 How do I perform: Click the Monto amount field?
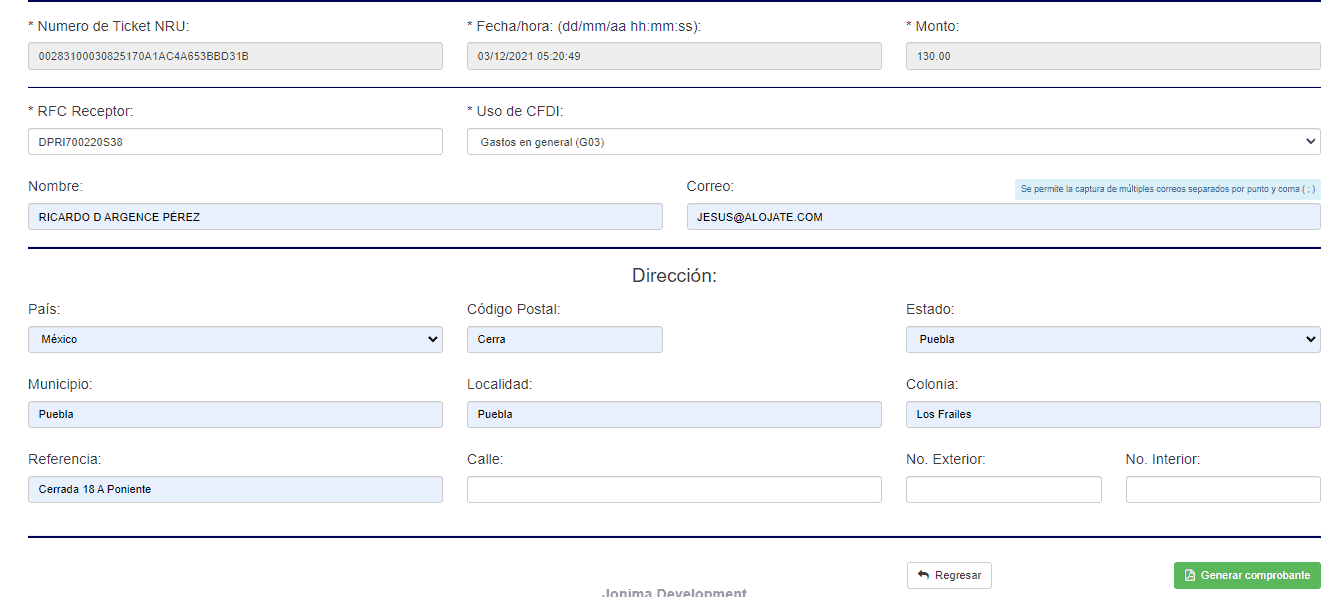pos(1112,56)
